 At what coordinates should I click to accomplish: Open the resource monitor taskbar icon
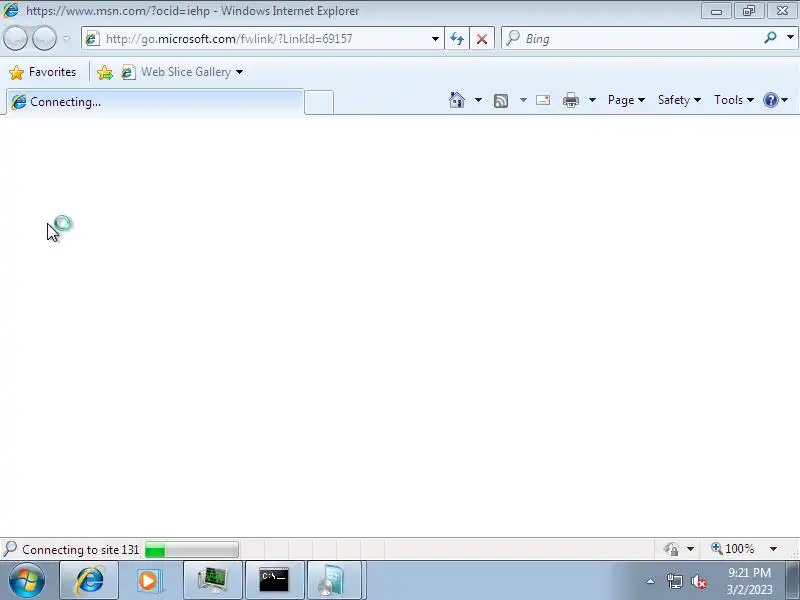(x=212, y=580)
